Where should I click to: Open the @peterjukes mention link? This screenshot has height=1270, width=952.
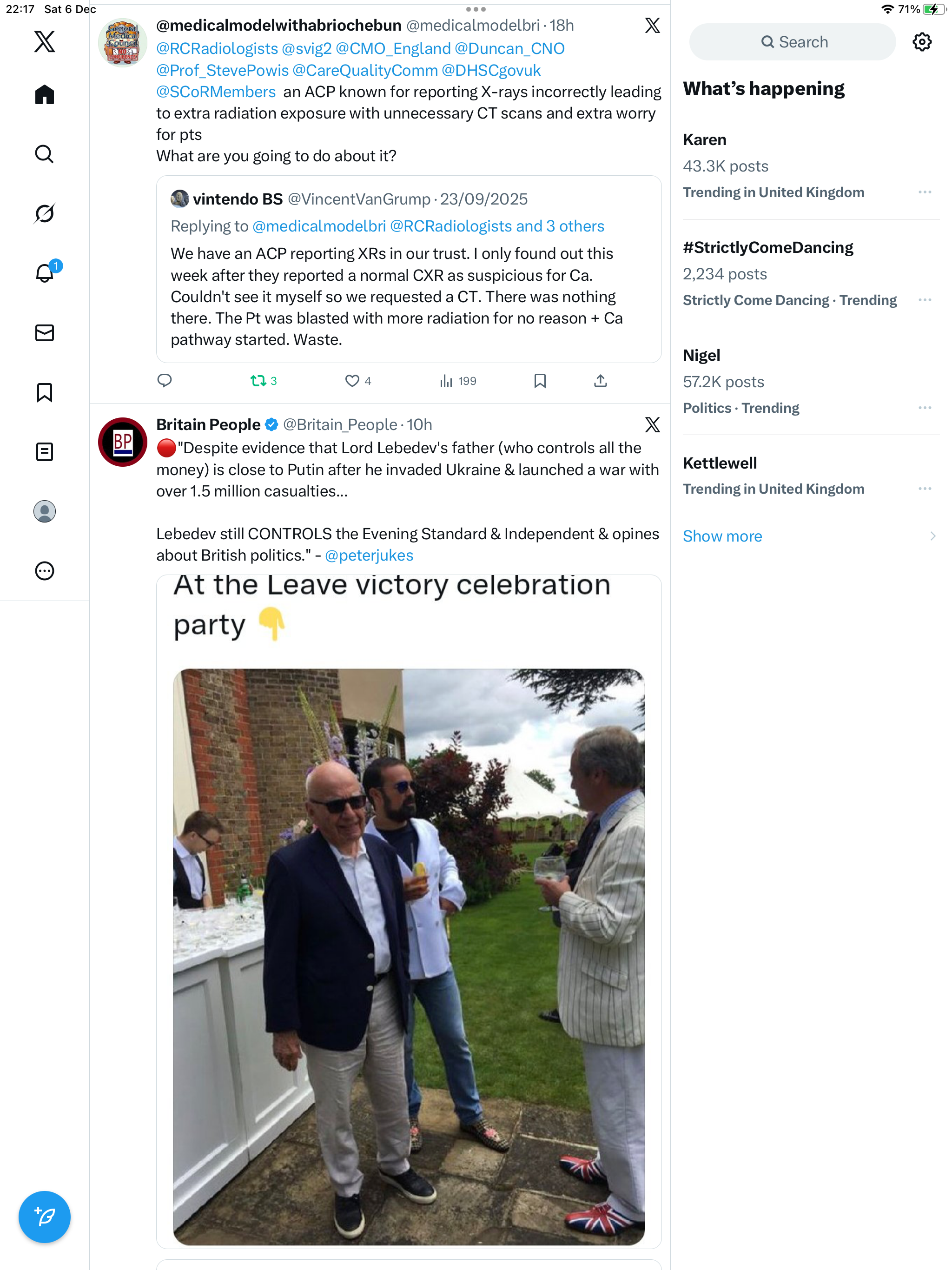pyautogui.click(x=369, y=555)
